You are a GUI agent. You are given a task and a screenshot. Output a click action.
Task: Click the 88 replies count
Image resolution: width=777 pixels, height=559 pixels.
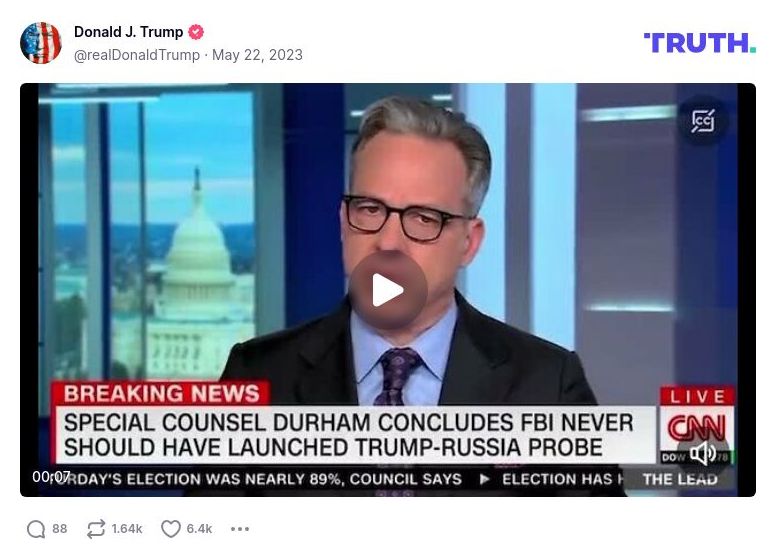coord(59,529)
